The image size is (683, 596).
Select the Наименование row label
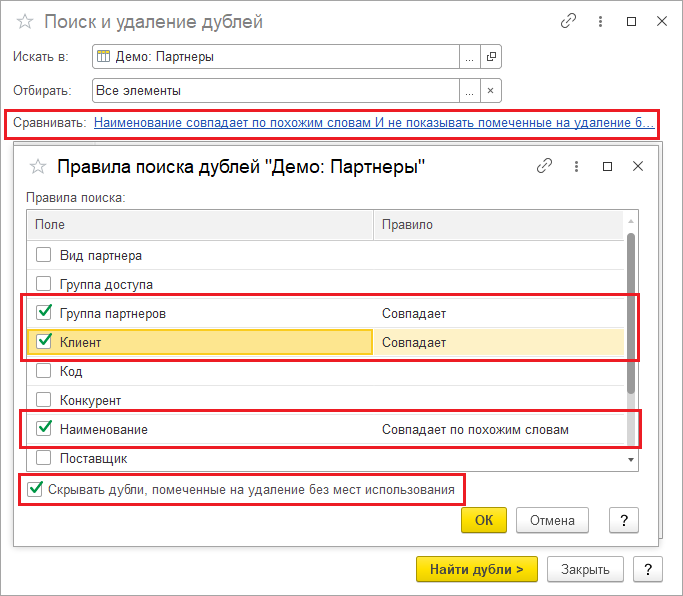click(104, 430)
